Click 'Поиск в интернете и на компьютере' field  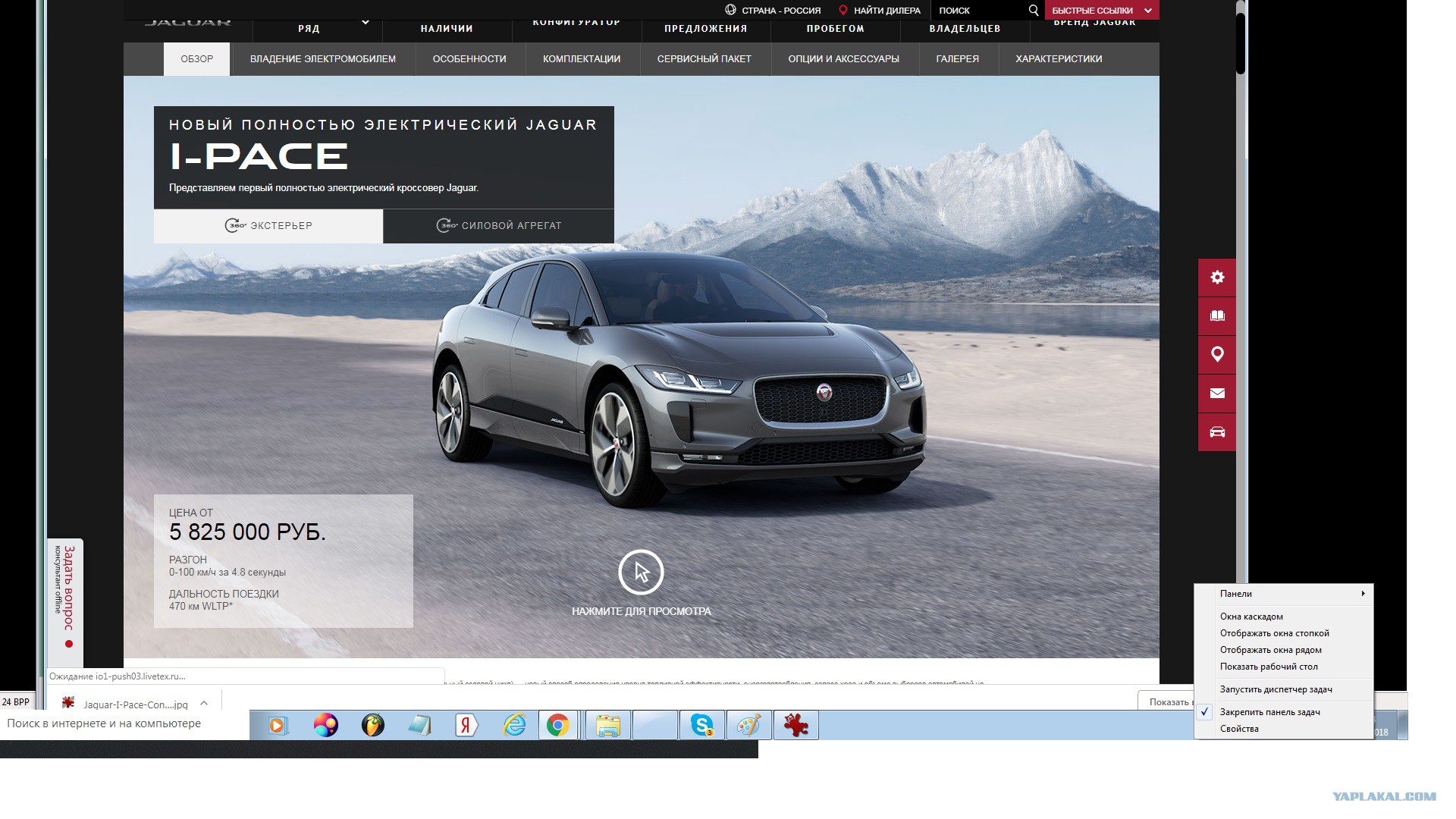[125, 723]
